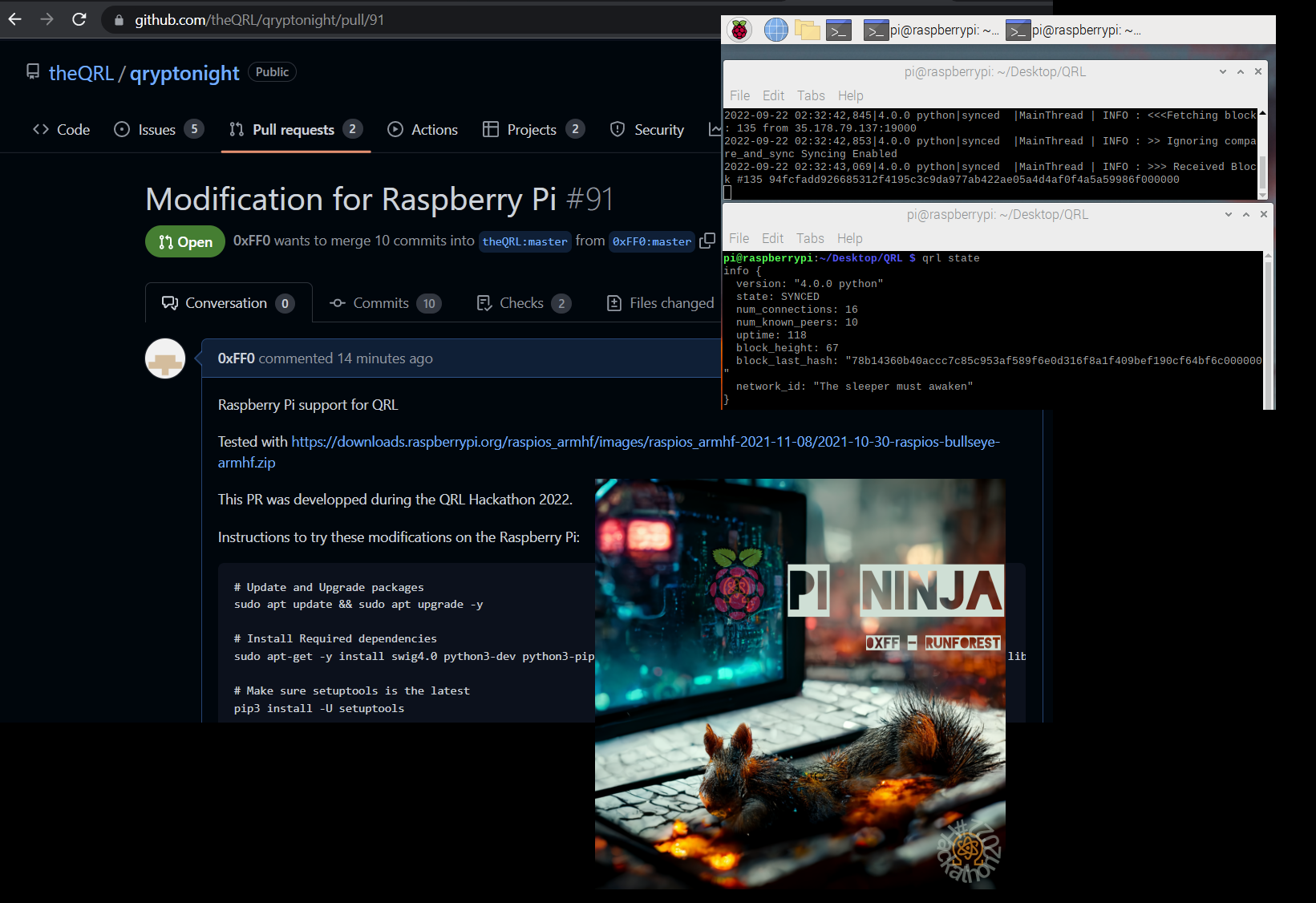Open the Files changed tab
The image size is (1316, 903).
pos(660,303)
